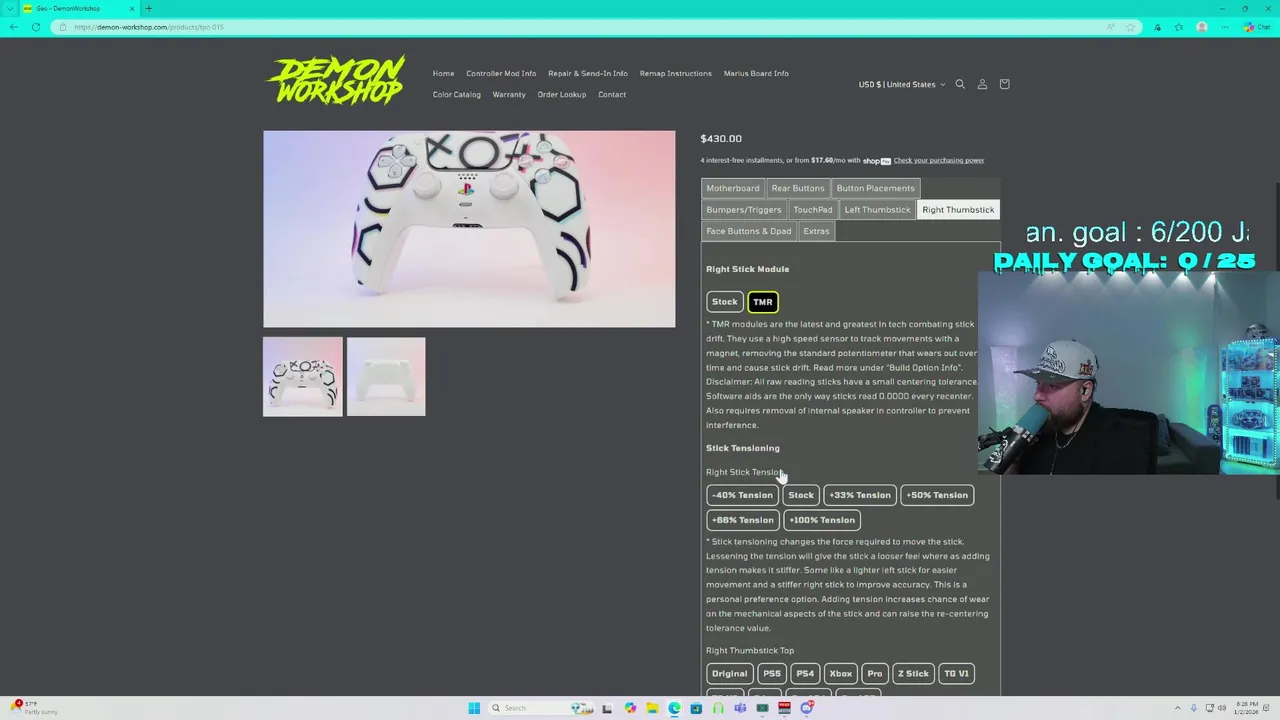1280x720 pixels.
Task: Choose +33% Tension option
Action: [860, 495]
